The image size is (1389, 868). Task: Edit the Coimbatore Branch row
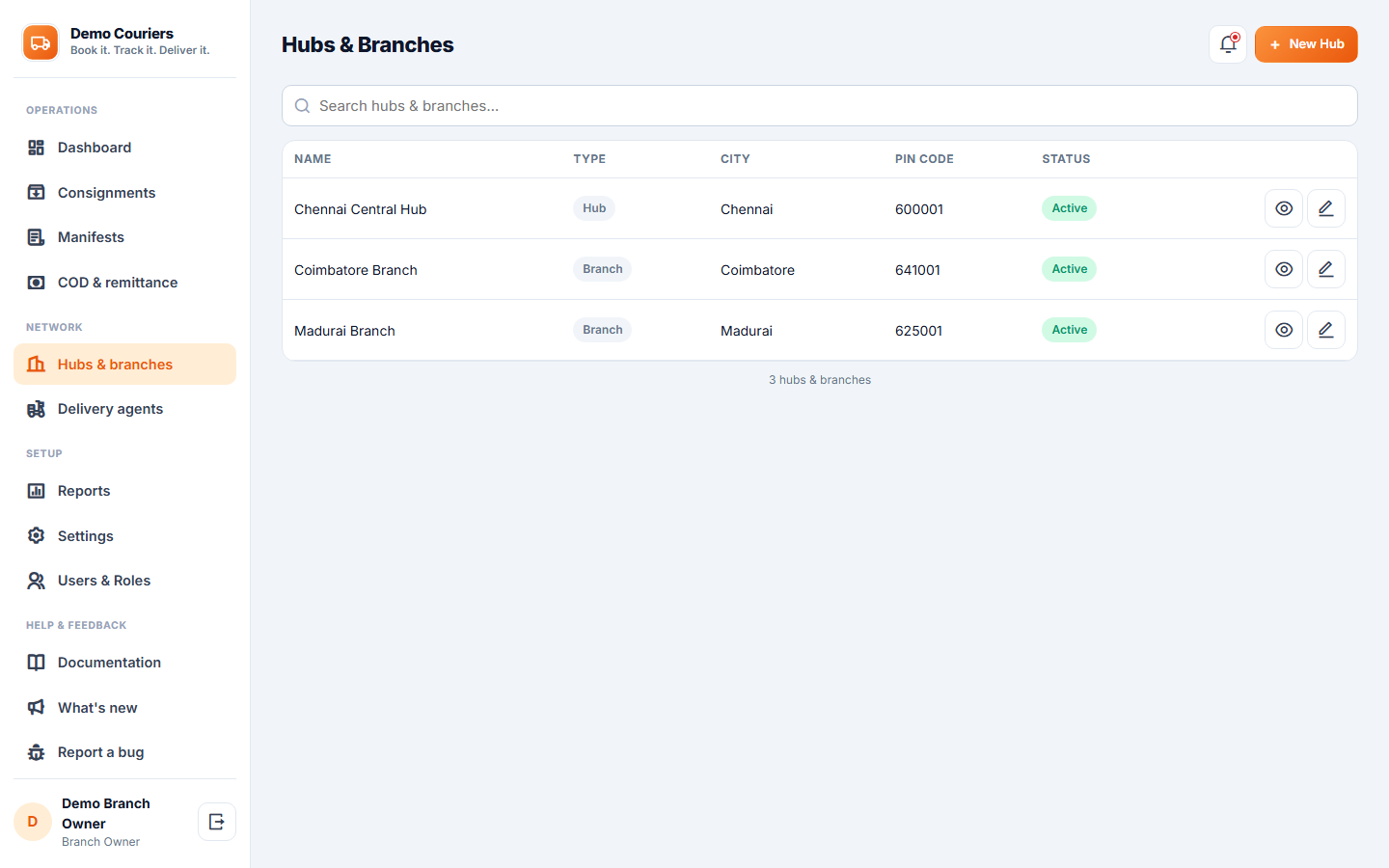click(1326, 269)
